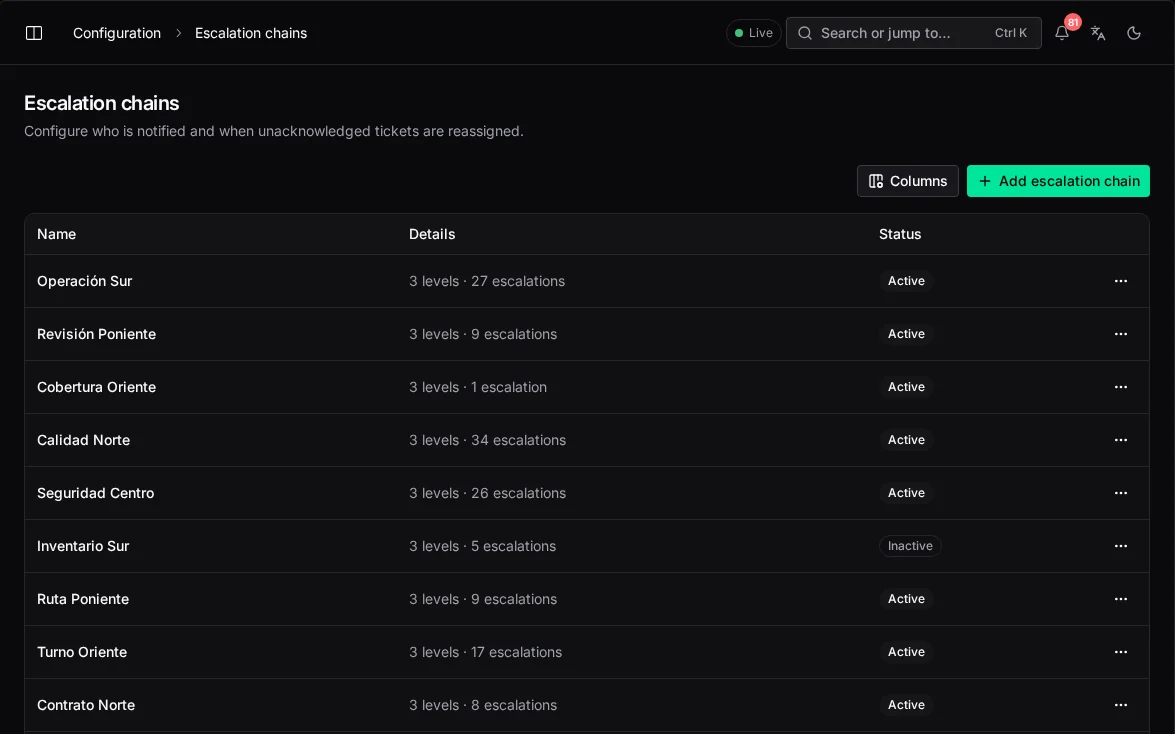
Task: Open row actions for Revisión Poniente
Action: [1120, 334]
